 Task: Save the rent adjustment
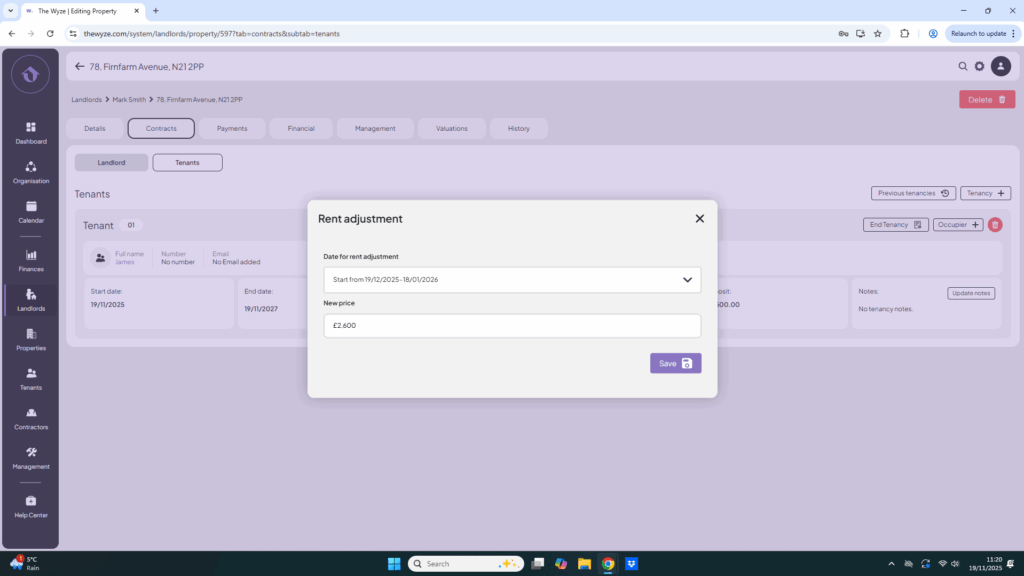pos(675,363)
